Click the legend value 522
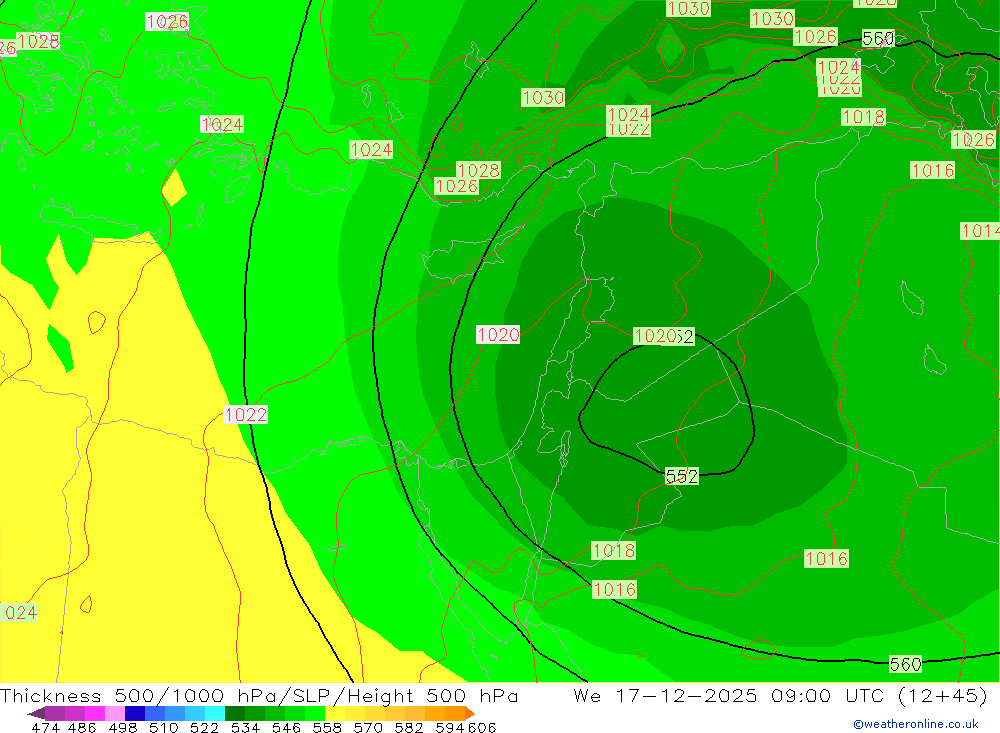 [x=204, y=727]
